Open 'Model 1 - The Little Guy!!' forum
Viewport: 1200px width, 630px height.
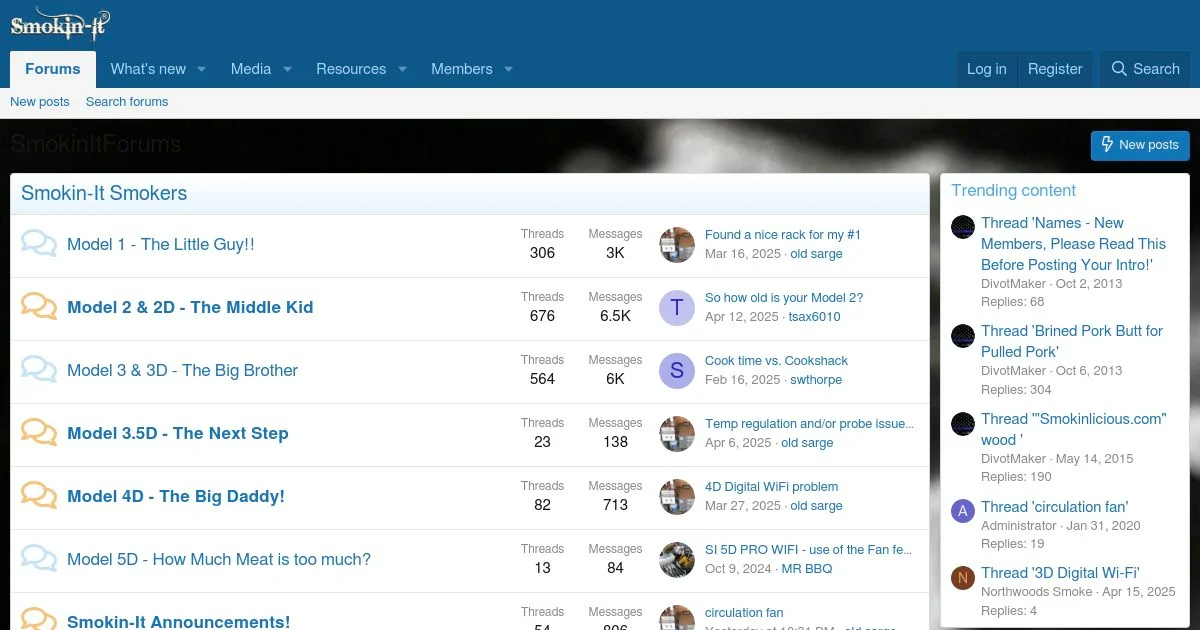[x=161, y=244]
